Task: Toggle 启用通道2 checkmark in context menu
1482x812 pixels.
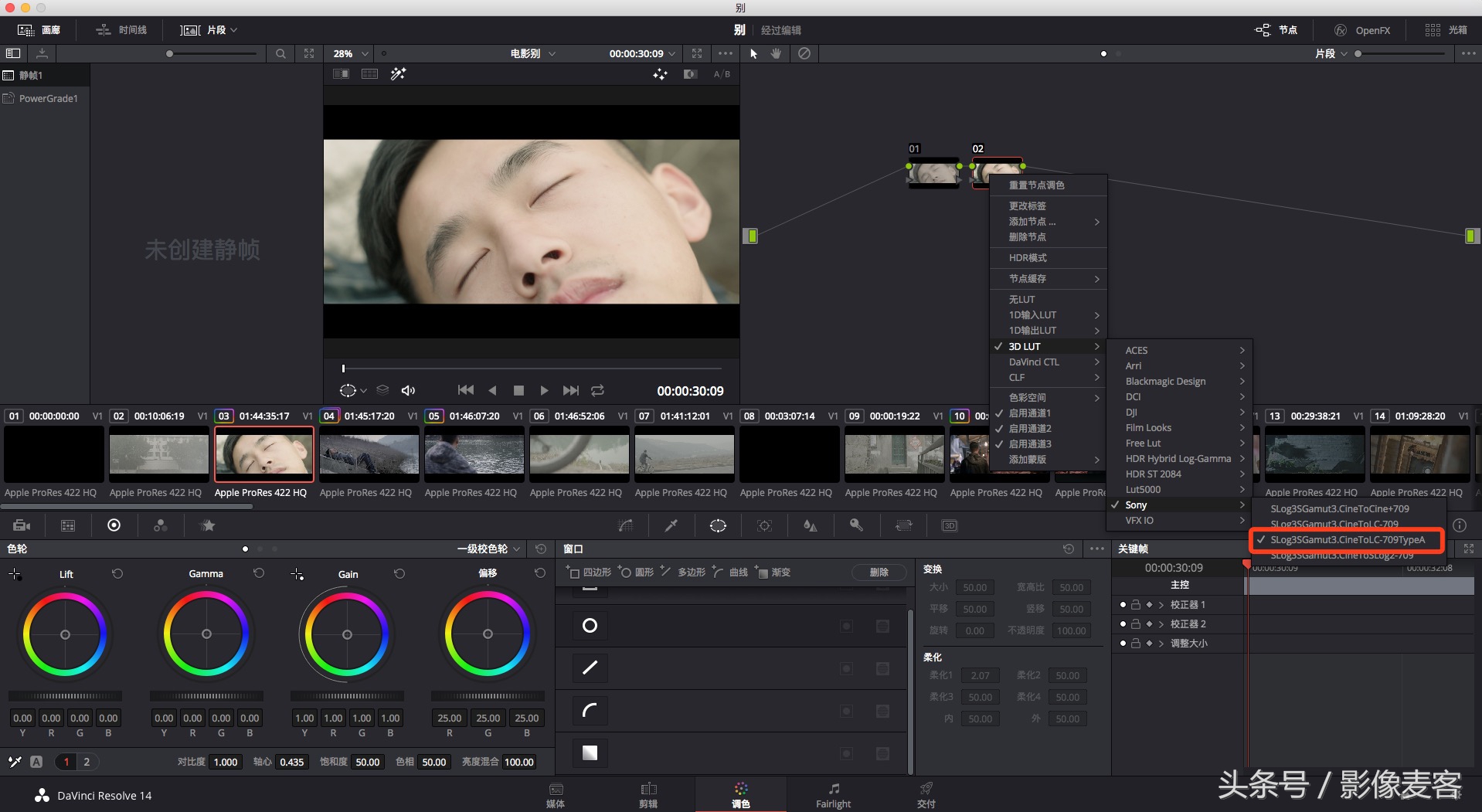Action: point(1029,429)
